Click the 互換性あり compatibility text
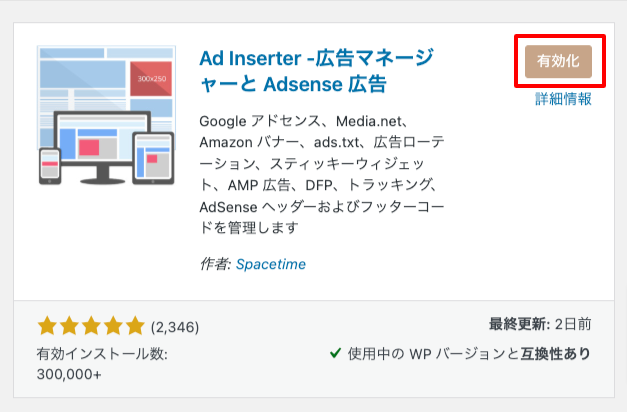The height and width of the screenshot is (412, 627). tap(554, 354)
